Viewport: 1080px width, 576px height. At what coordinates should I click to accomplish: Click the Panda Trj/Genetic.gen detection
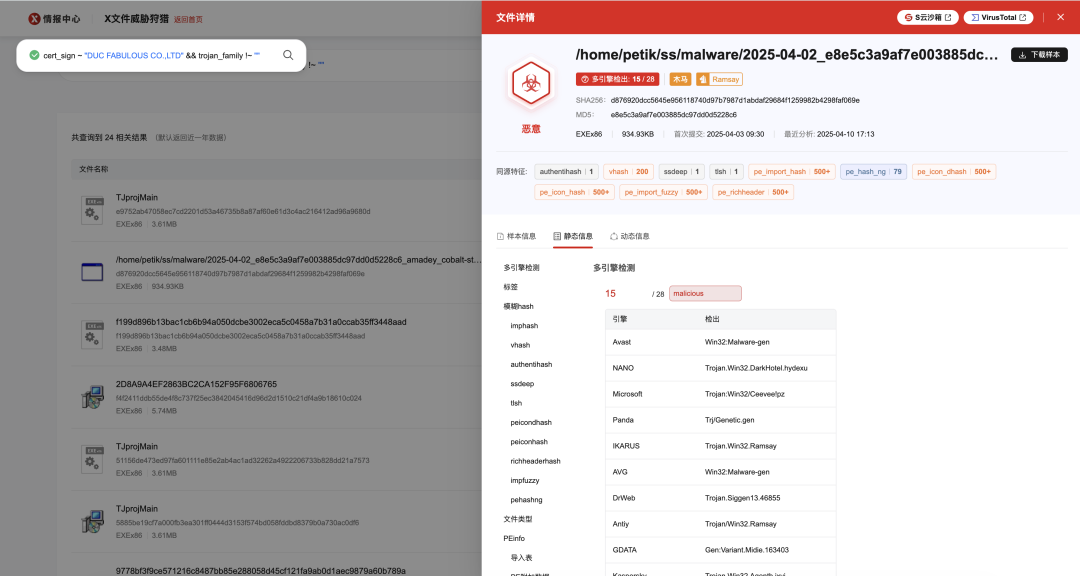pyautogui.click(x=720, y=420)
